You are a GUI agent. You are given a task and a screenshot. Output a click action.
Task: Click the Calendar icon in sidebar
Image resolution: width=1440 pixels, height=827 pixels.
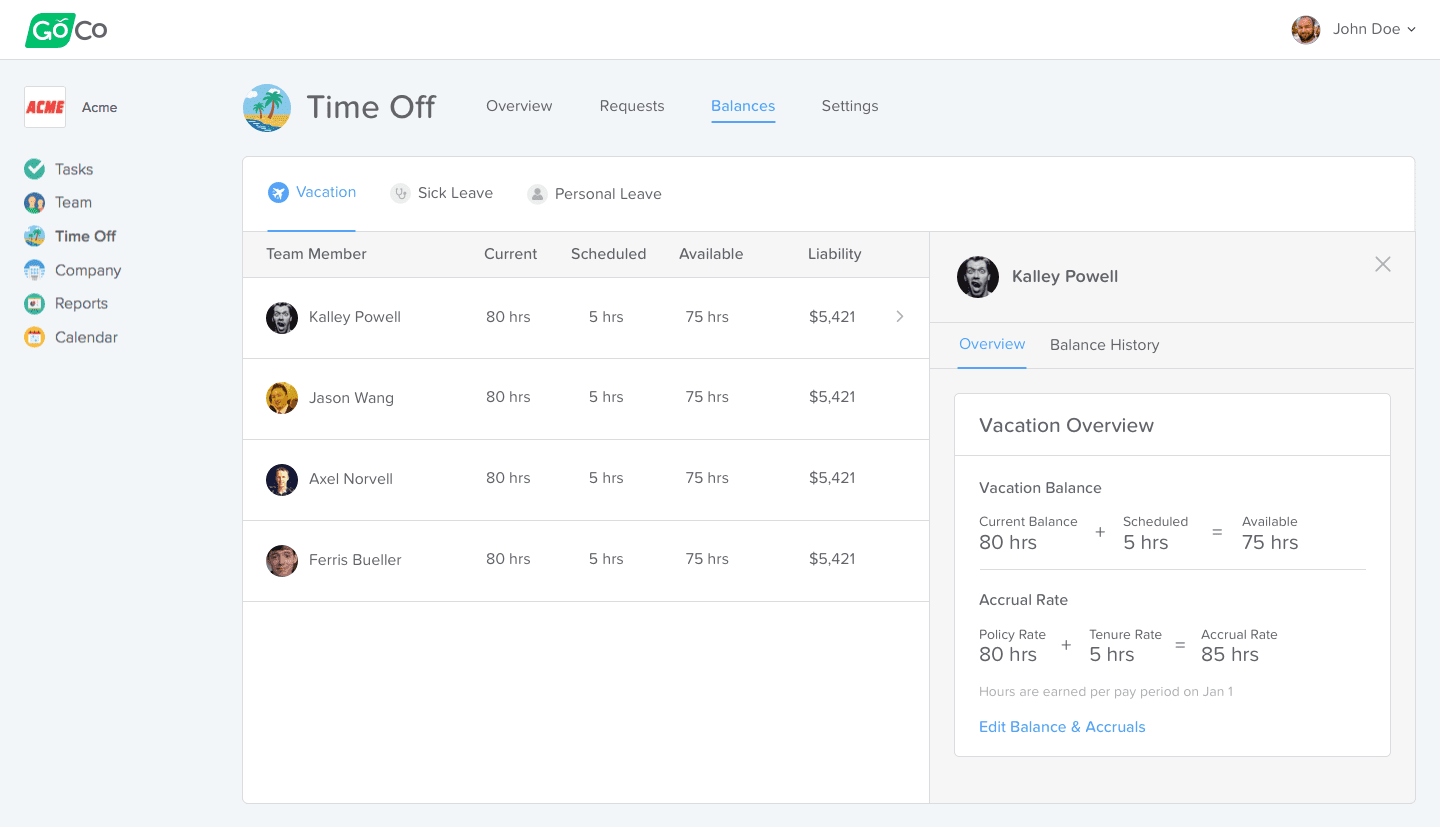pyautogui.click(x=35, y=337)
